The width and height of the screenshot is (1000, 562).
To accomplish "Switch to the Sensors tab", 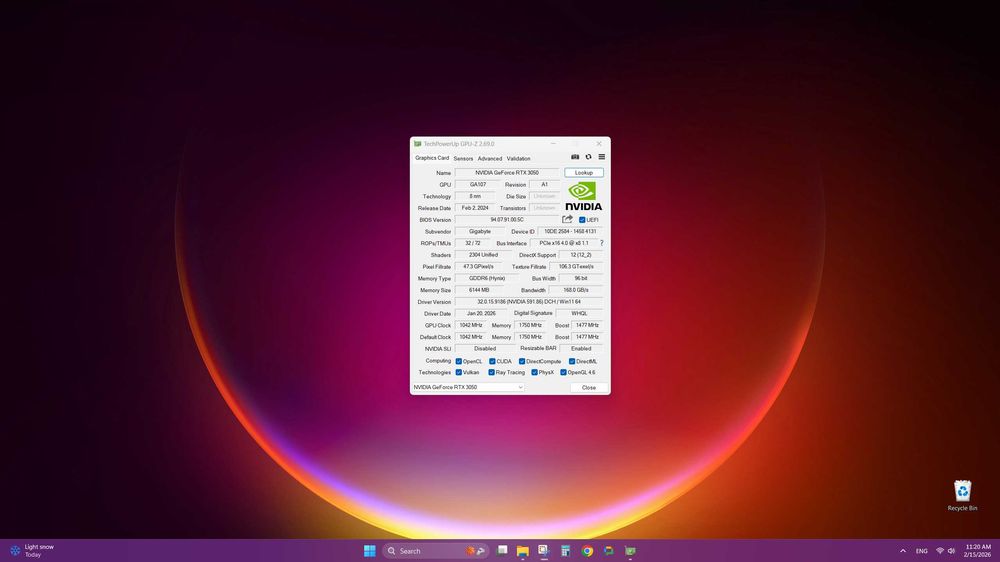I will coord(463,159).
